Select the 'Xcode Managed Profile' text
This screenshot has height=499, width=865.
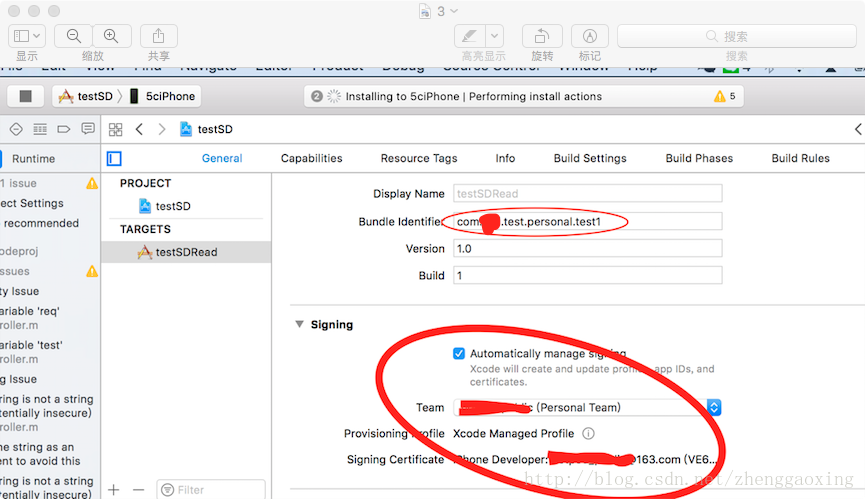point(513,433)
